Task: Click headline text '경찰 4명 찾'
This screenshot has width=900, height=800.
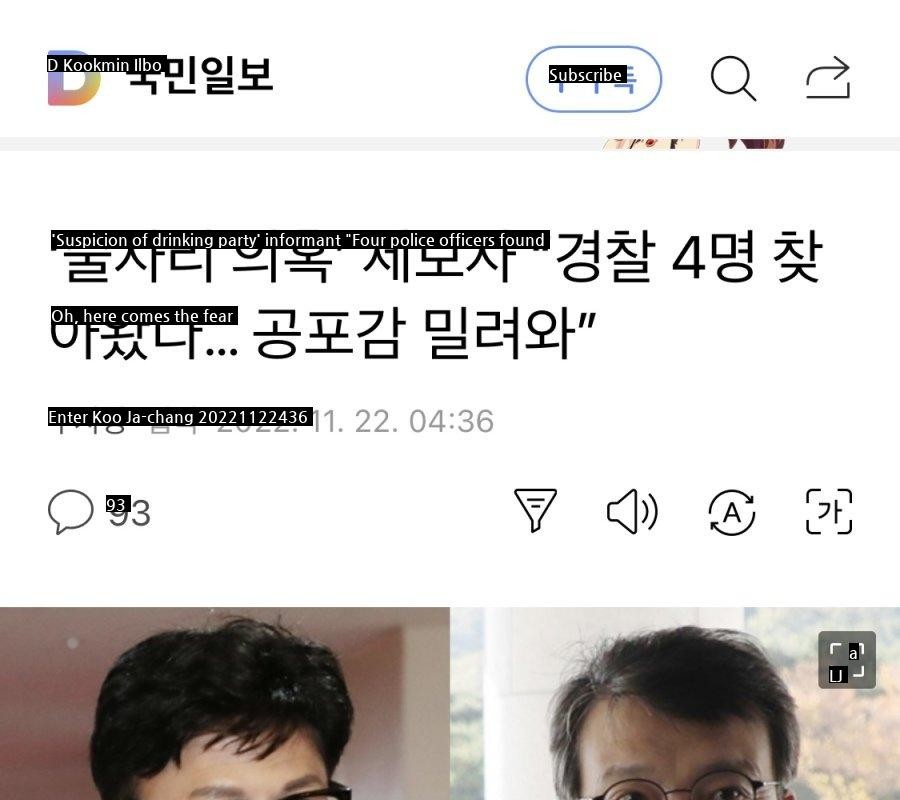Action: coord(689,257)
